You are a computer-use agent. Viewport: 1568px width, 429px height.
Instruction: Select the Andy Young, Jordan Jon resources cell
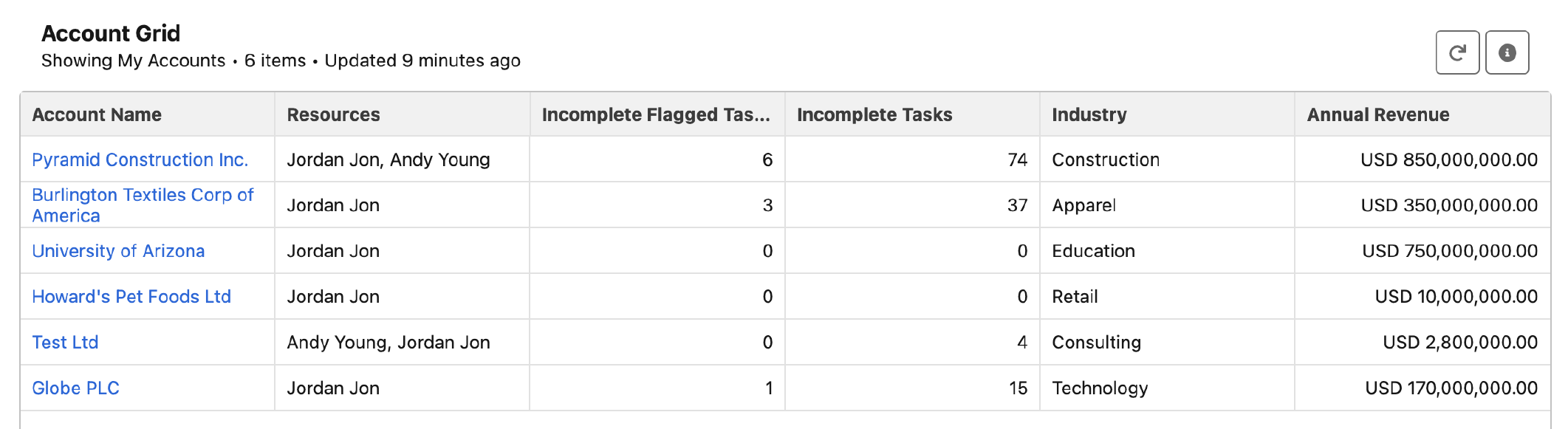(388, 343)
